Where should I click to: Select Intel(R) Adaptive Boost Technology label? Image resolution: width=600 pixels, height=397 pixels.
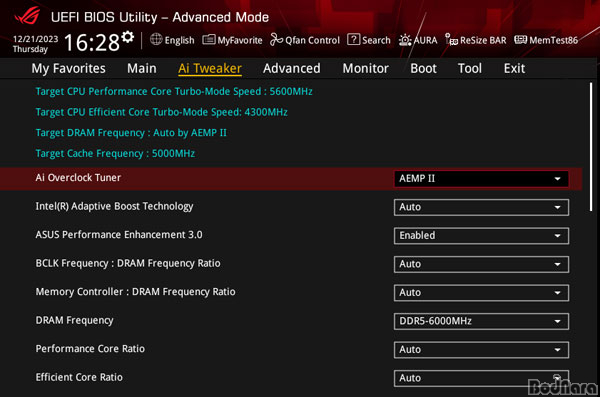click(x=114, y=206)
